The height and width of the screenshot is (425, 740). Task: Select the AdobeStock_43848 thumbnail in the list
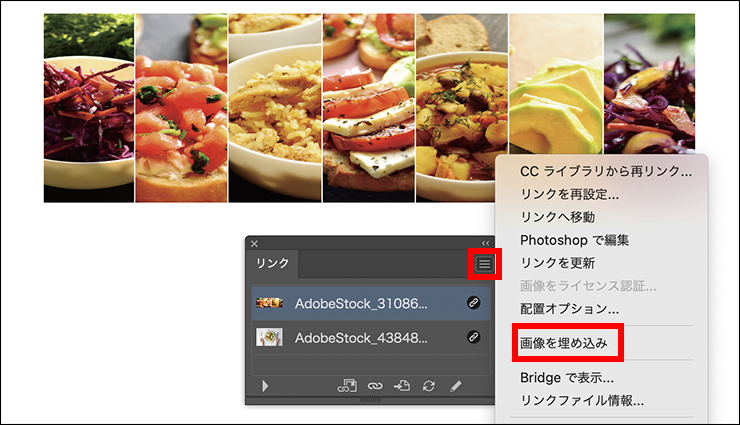tap(269, 337)
